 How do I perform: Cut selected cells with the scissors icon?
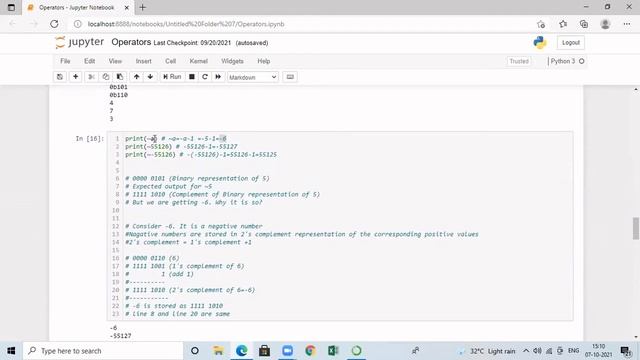coord(91,77)
